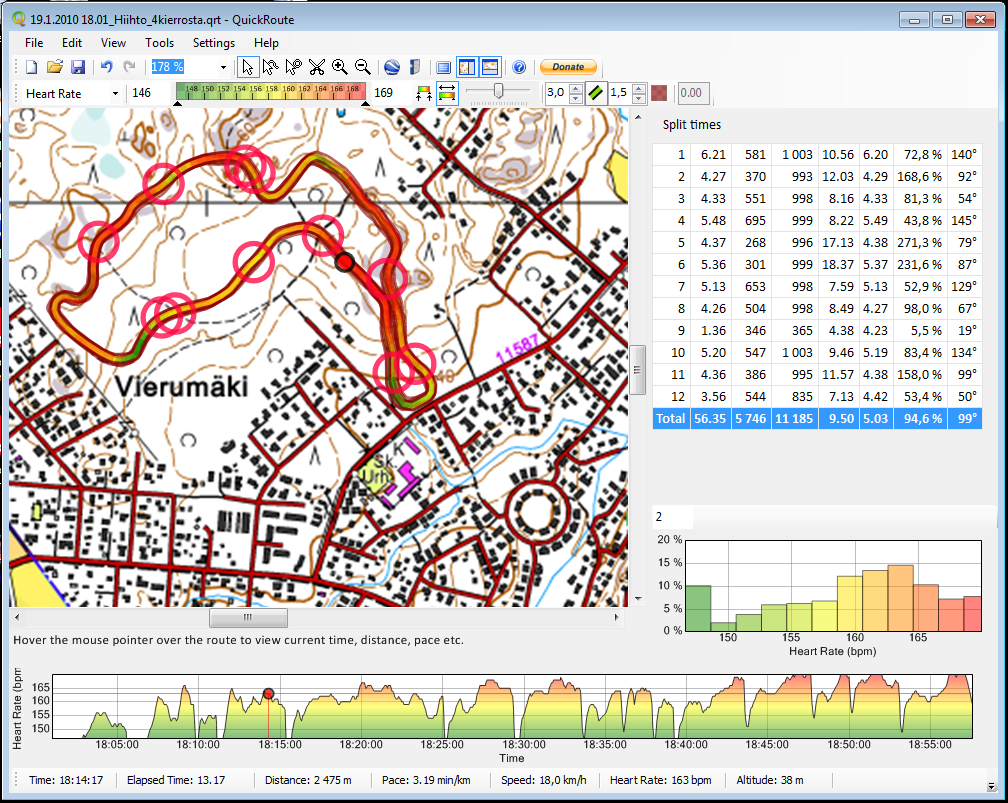The height and width of the screenshot is (803, 1008).
Task: Select the zoom in magnifier
Action: [339, 67]
